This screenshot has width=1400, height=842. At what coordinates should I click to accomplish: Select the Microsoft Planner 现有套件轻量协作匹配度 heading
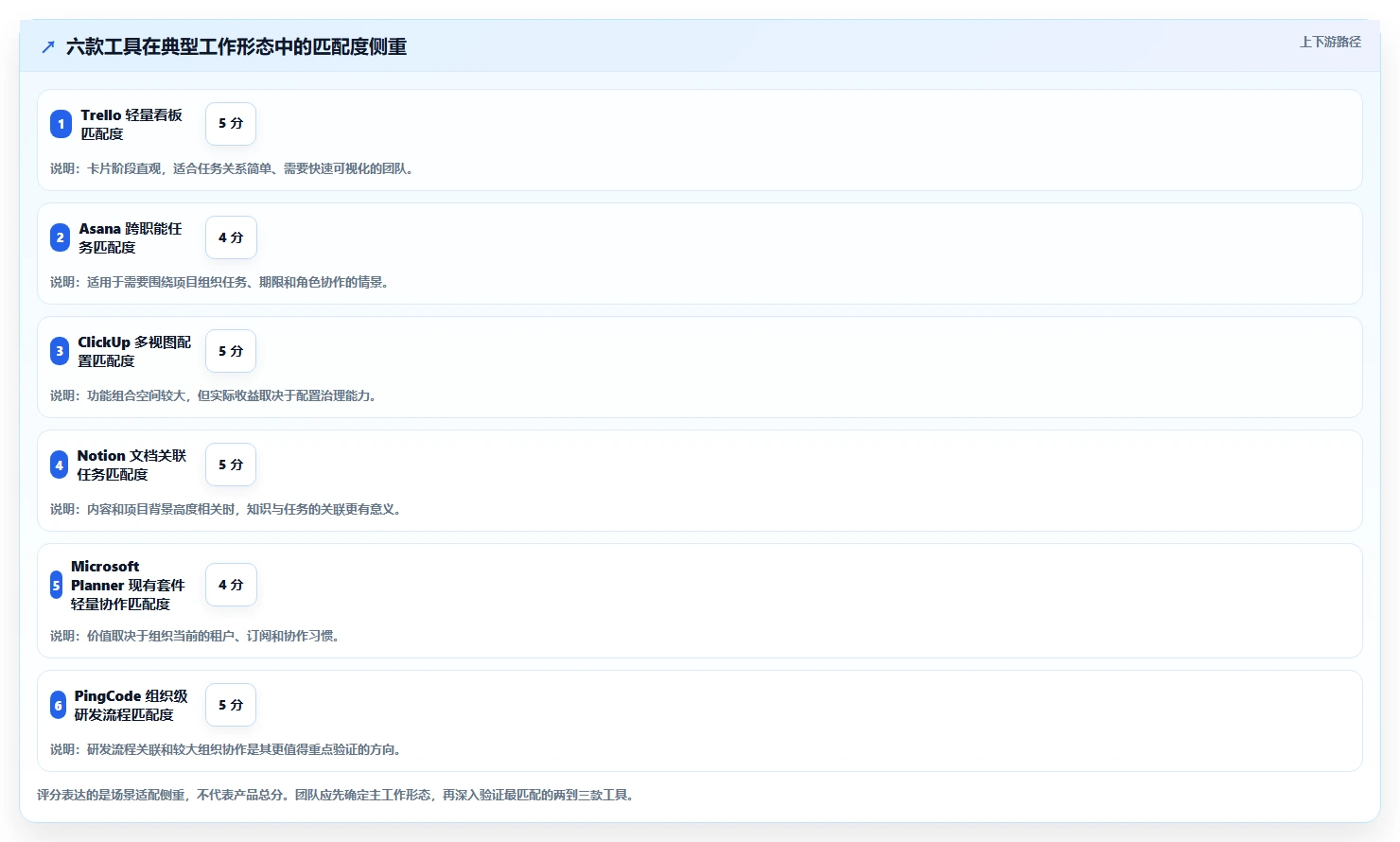tap(128, 585)
